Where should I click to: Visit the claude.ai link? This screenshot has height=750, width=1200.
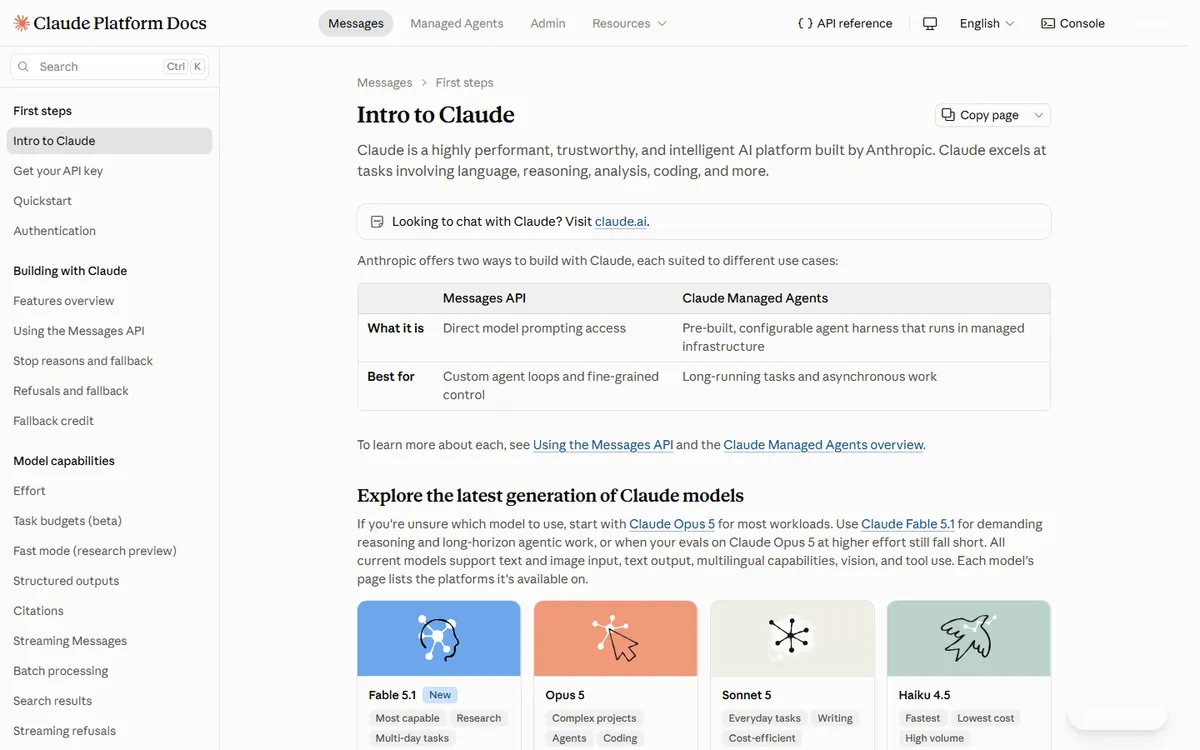point(621,222)
